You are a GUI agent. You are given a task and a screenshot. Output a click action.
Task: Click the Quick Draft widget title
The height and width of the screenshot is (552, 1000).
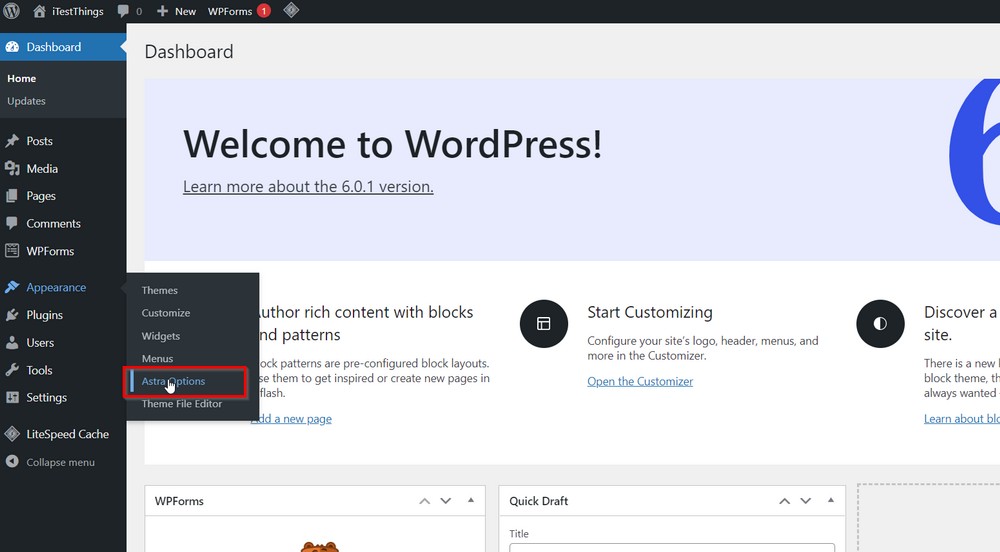point(538,501)
